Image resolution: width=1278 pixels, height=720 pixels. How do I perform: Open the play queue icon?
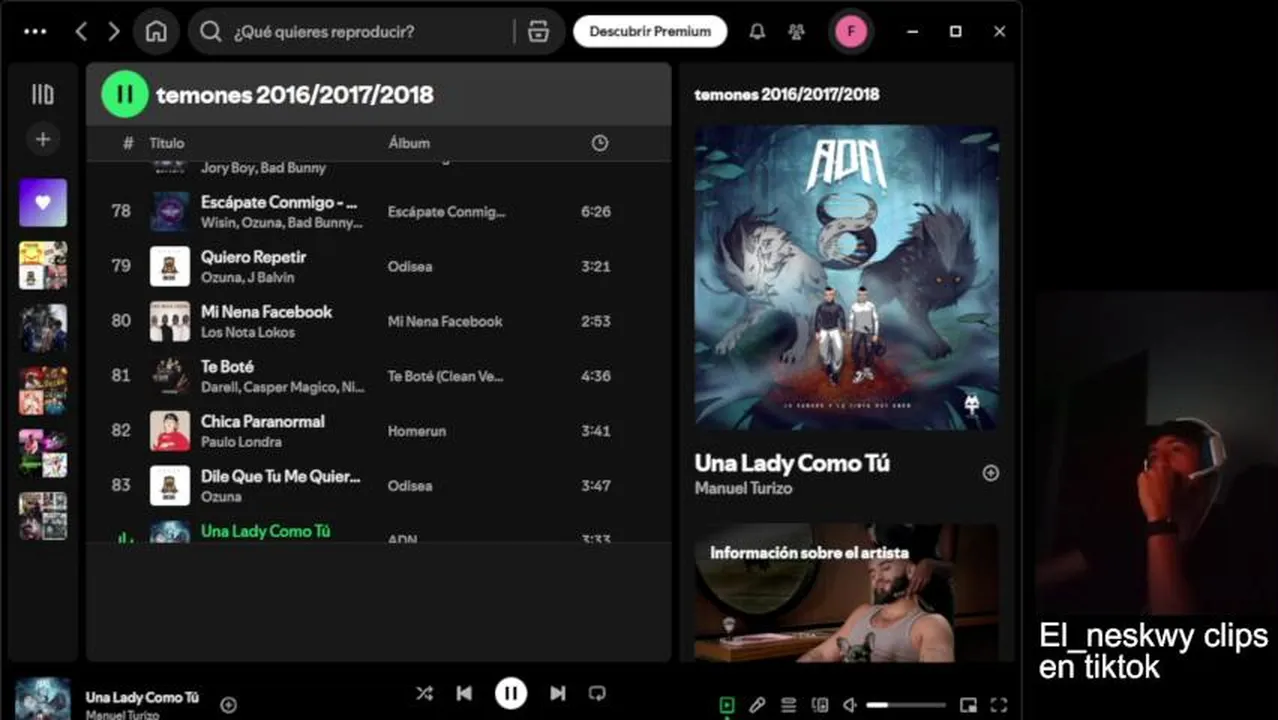pos(788,705)
